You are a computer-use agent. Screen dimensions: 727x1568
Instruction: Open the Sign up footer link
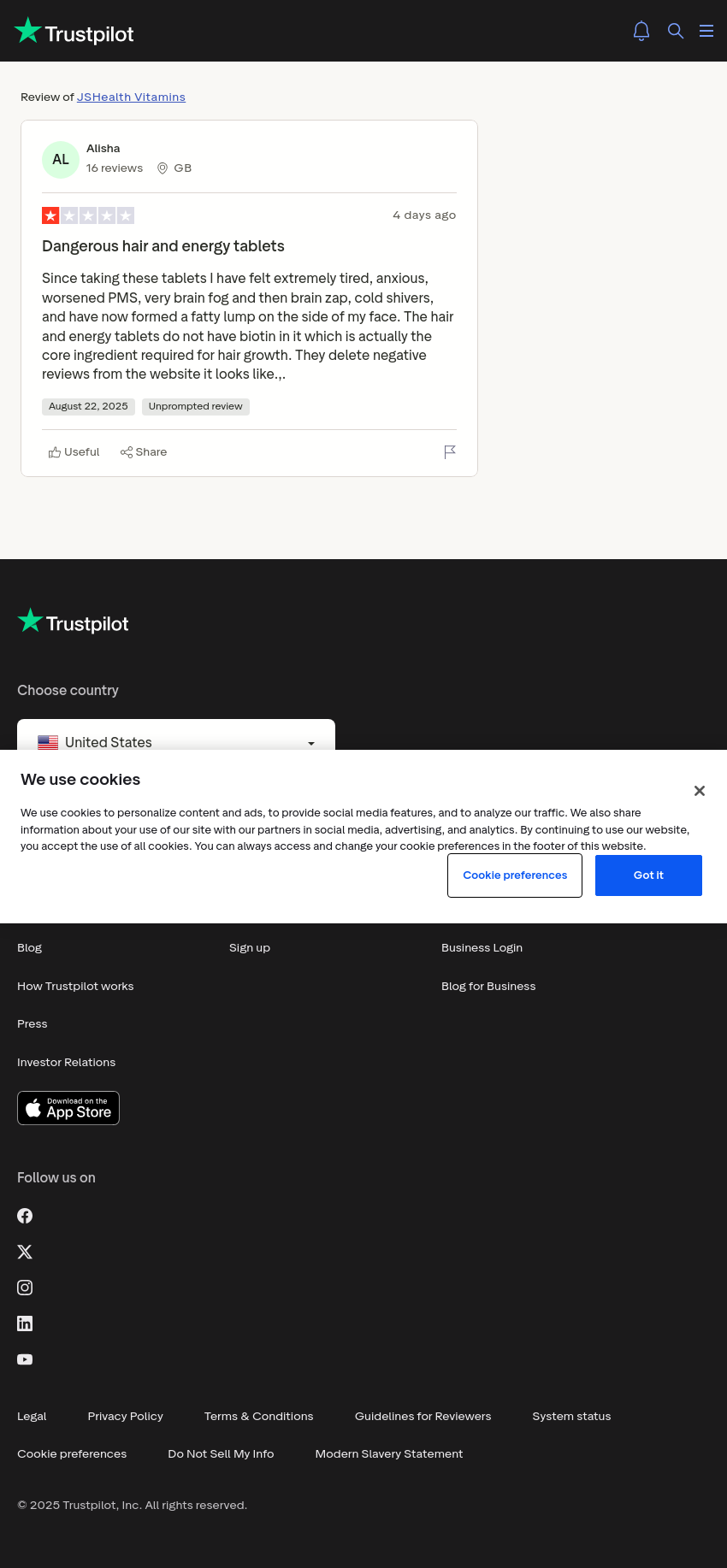click(250, 948)
